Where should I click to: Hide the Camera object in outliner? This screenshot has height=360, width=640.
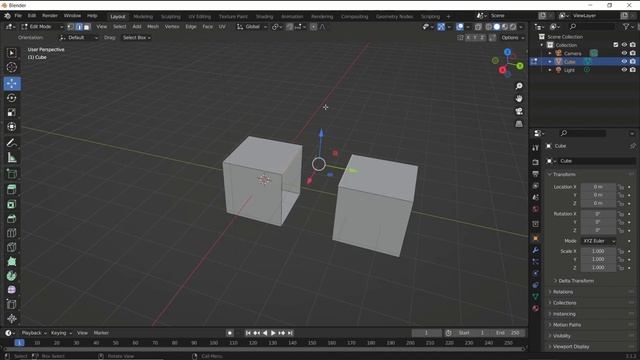click(624, 53)
